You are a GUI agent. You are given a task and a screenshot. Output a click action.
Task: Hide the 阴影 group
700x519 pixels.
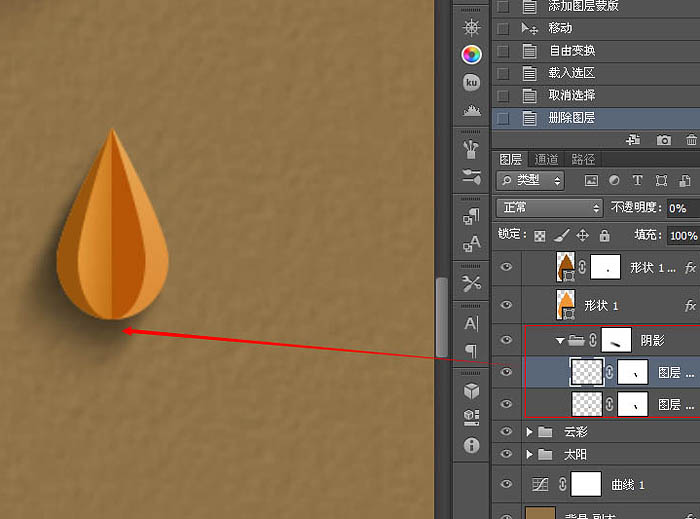coord(506,340)
